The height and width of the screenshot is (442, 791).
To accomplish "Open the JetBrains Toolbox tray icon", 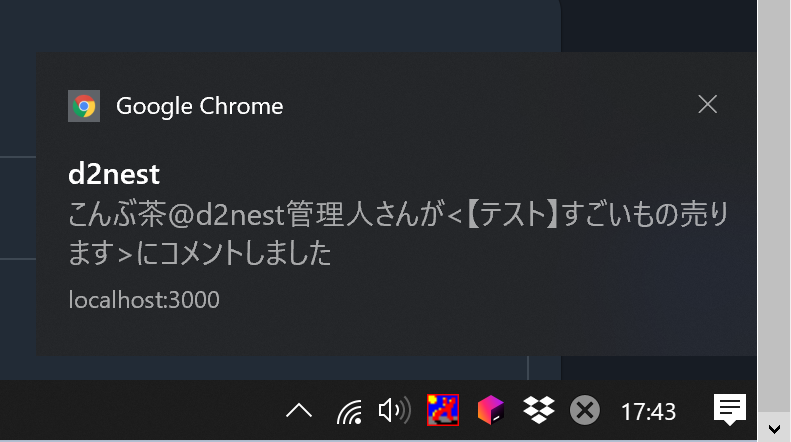I will pos(491,410).
